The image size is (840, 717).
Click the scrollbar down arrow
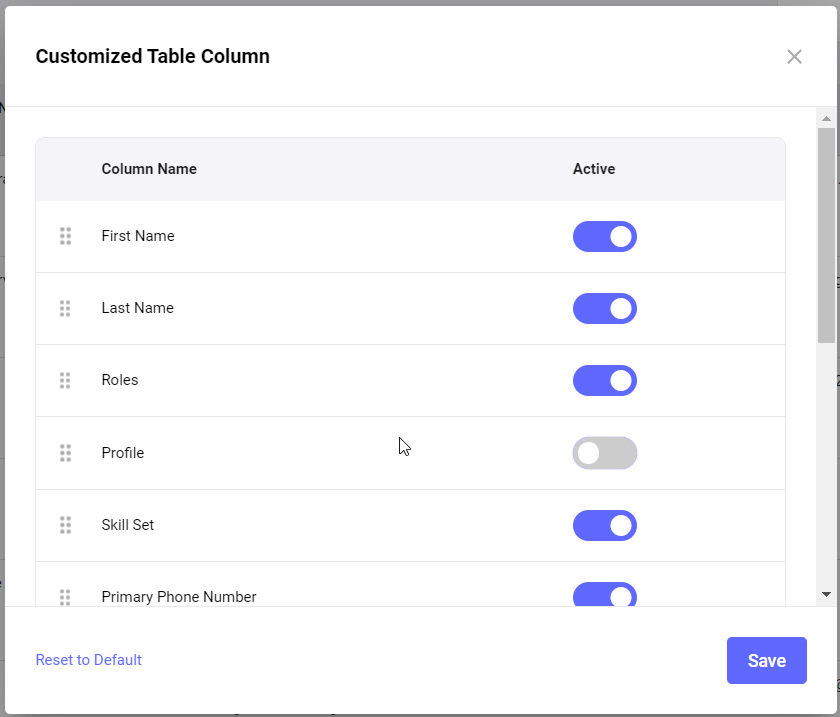pyautogui.click(x=826, y=594)
